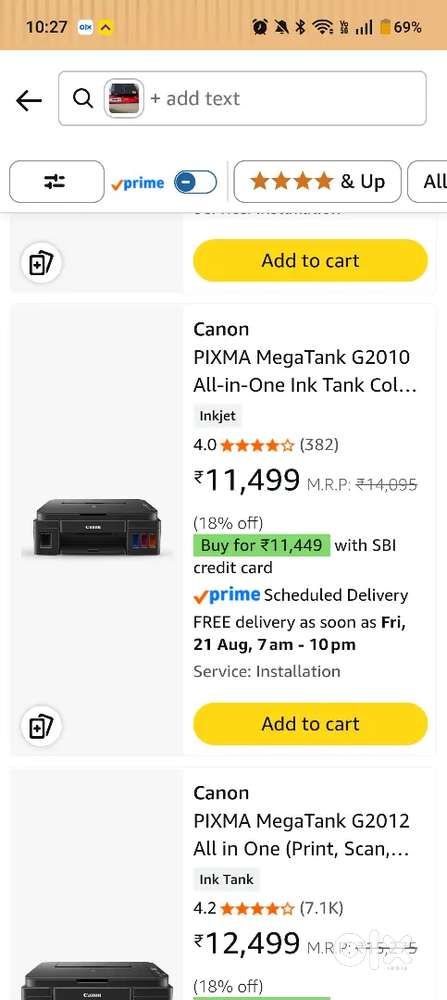
Task: Open the 382 ratings for G2010
Action: pyautogui.click(x=319, y=445)
